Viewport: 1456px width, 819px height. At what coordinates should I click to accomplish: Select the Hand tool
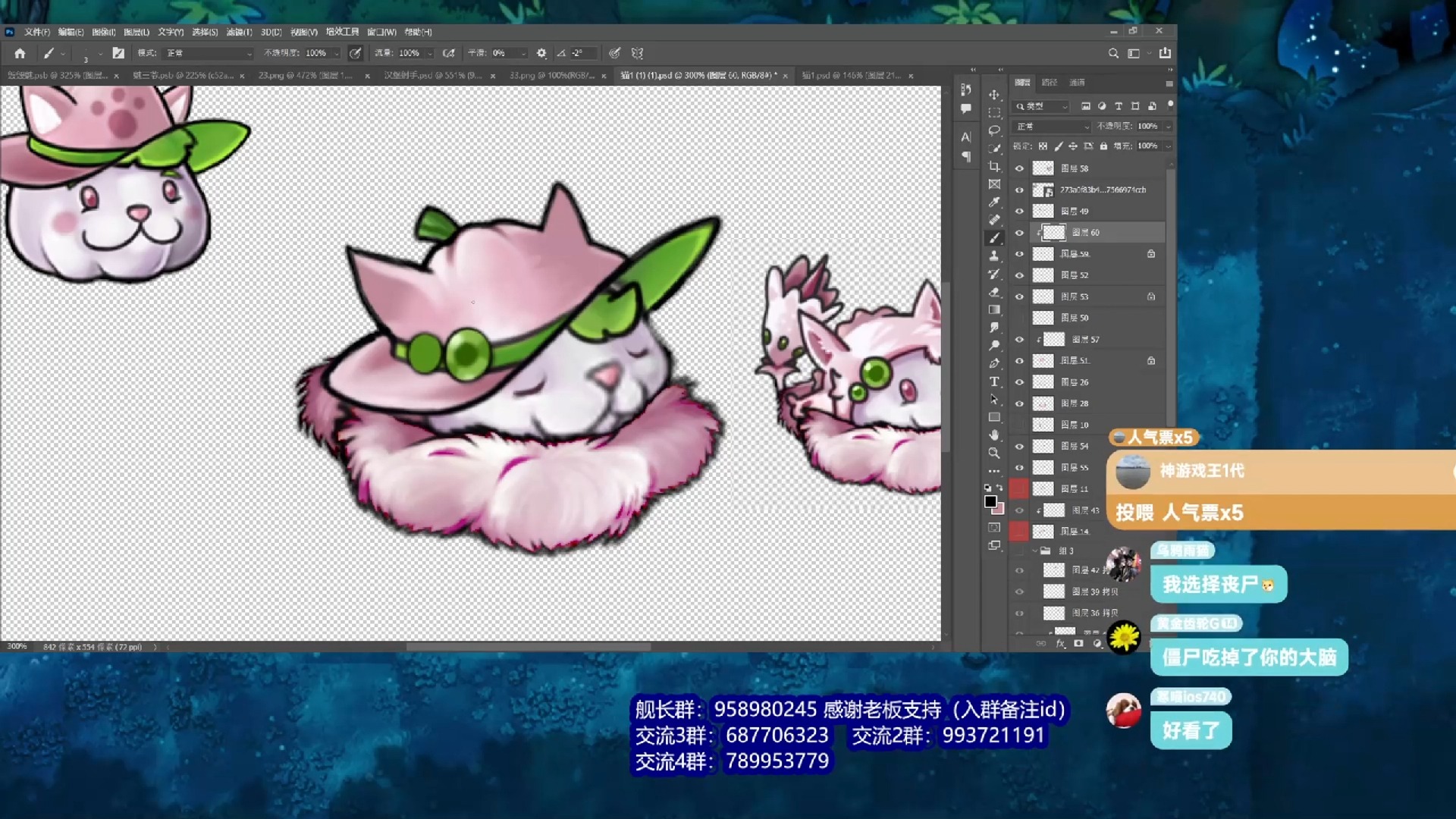(994, 435)
